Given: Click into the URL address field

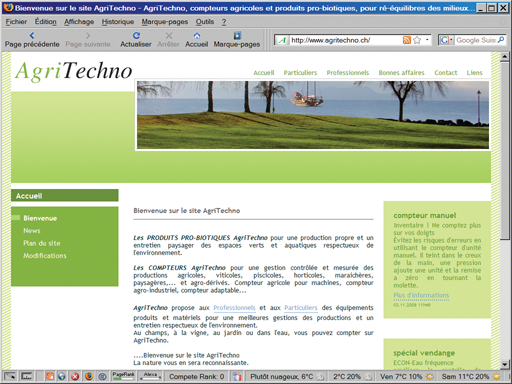Looking at the screenshot, I should (x=345, y=40).
